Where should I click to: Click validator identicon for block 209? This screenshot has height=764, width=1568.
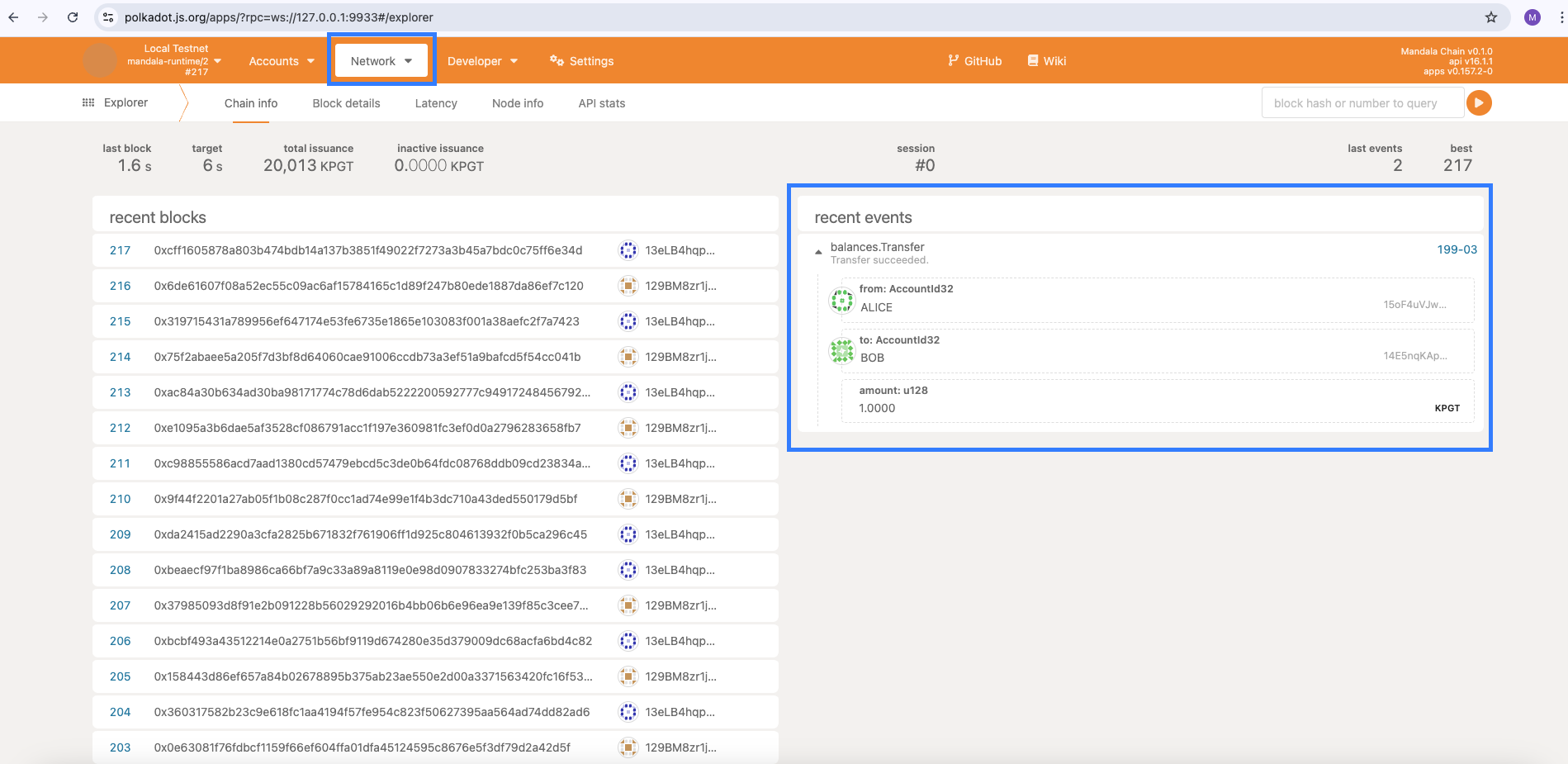[628, 534]
